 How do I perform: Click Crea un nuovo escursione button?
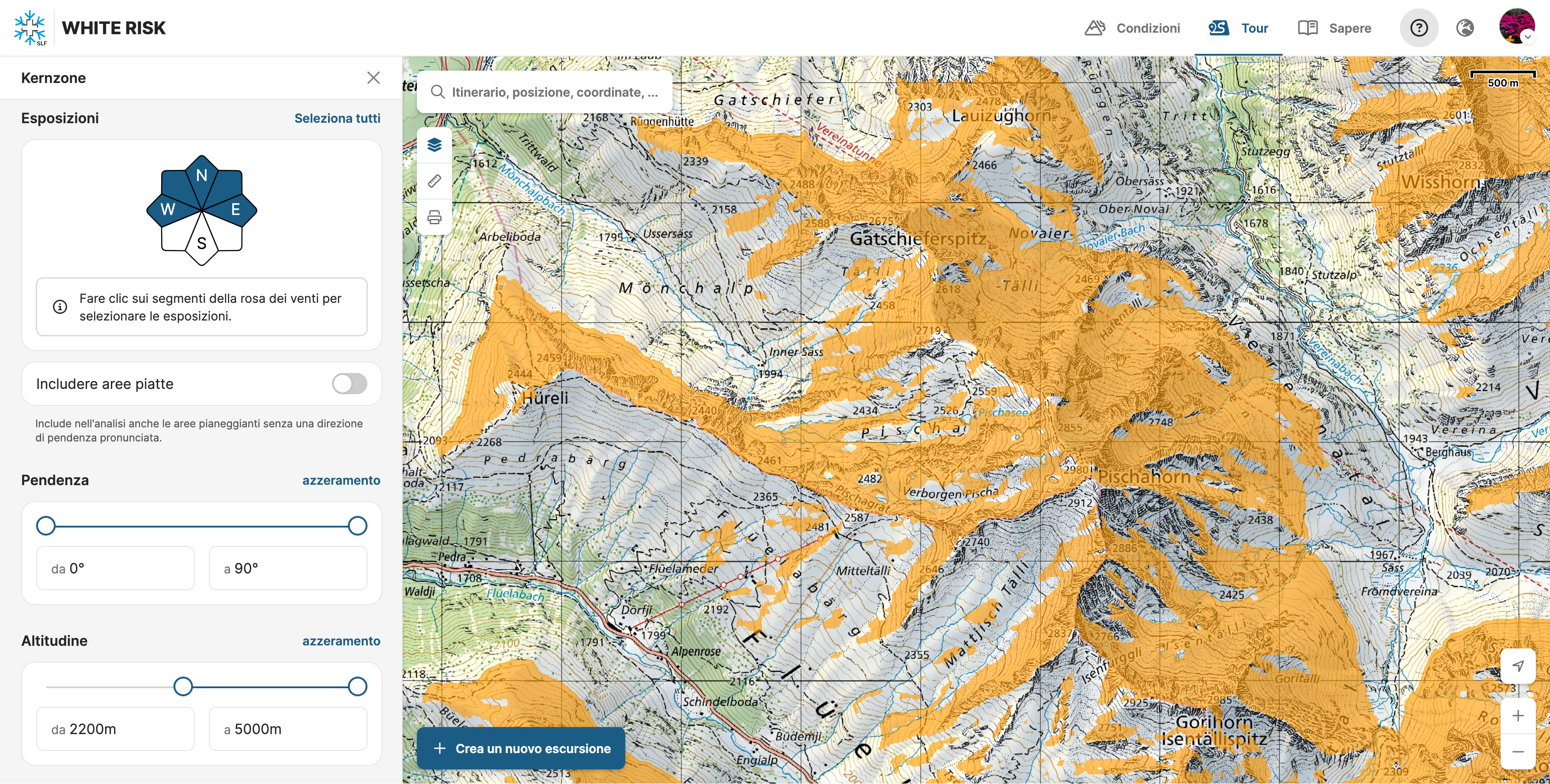521,748
